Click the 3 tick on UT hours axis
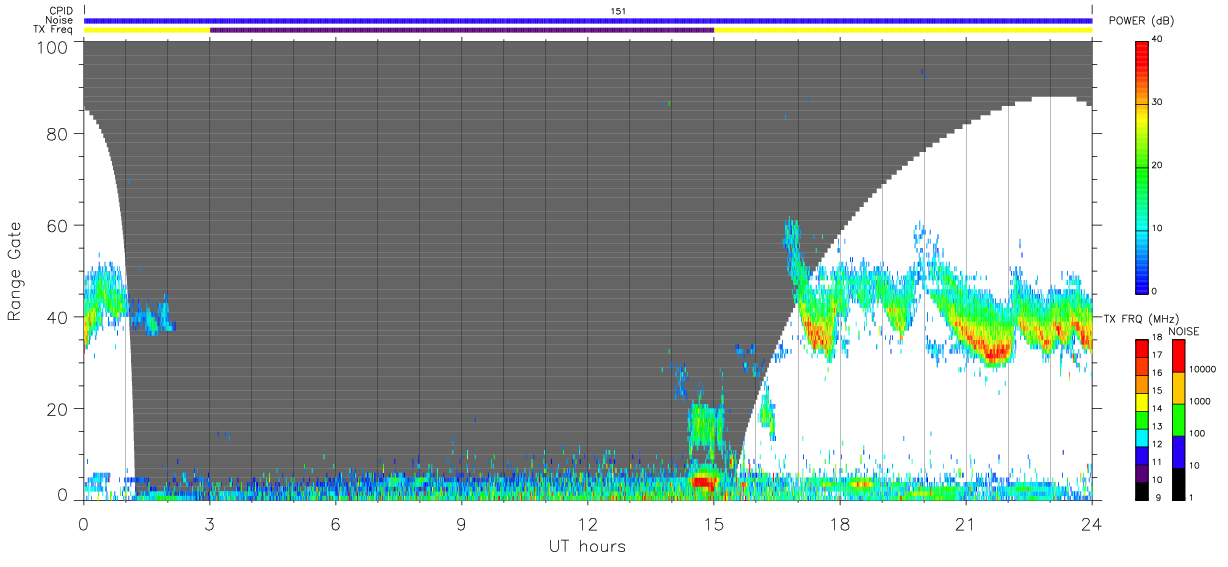Screen dimensions: 1228x567 pos(210,524)
